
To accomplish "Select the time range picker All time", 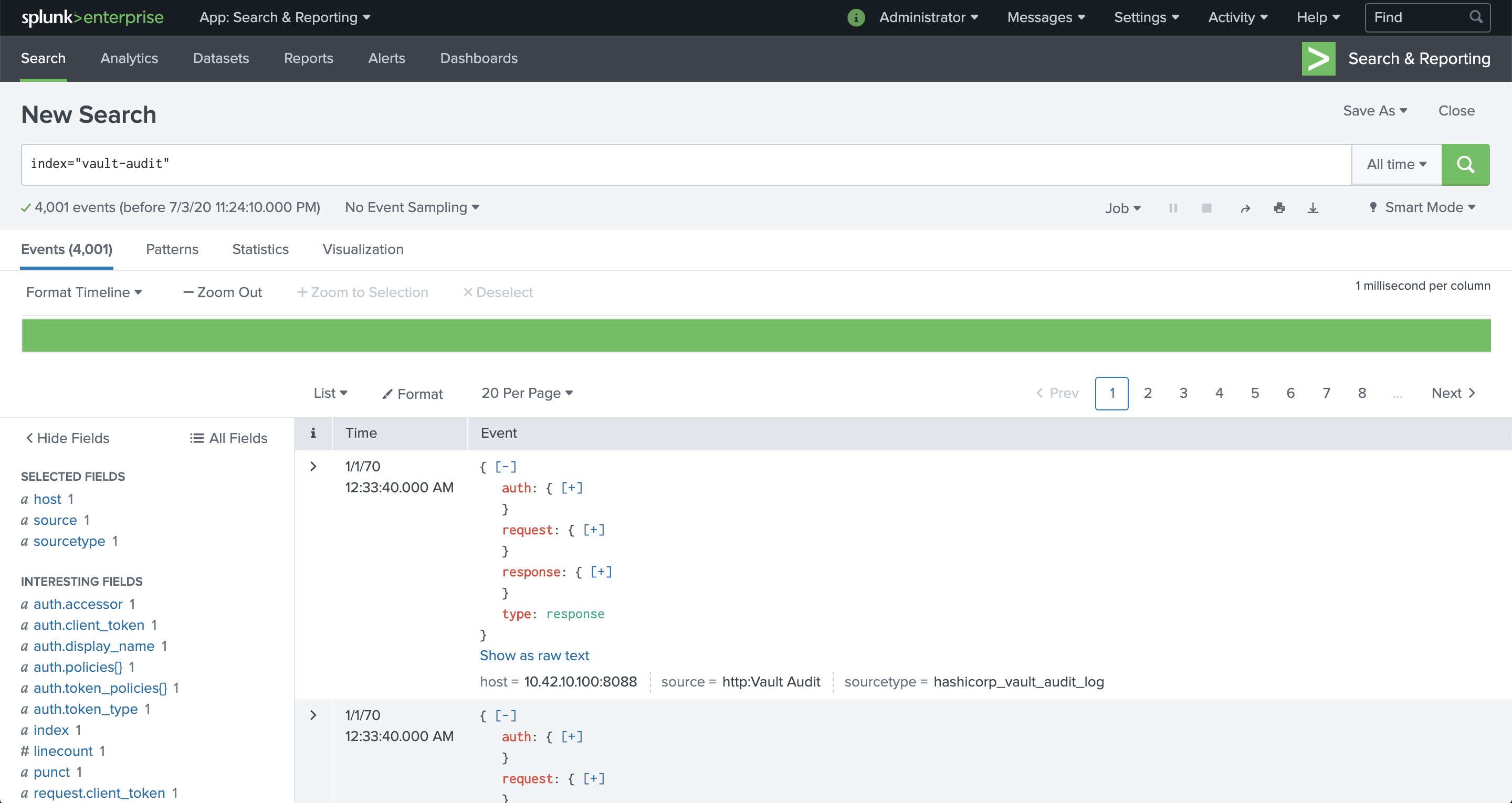I will coord(1395,163).
